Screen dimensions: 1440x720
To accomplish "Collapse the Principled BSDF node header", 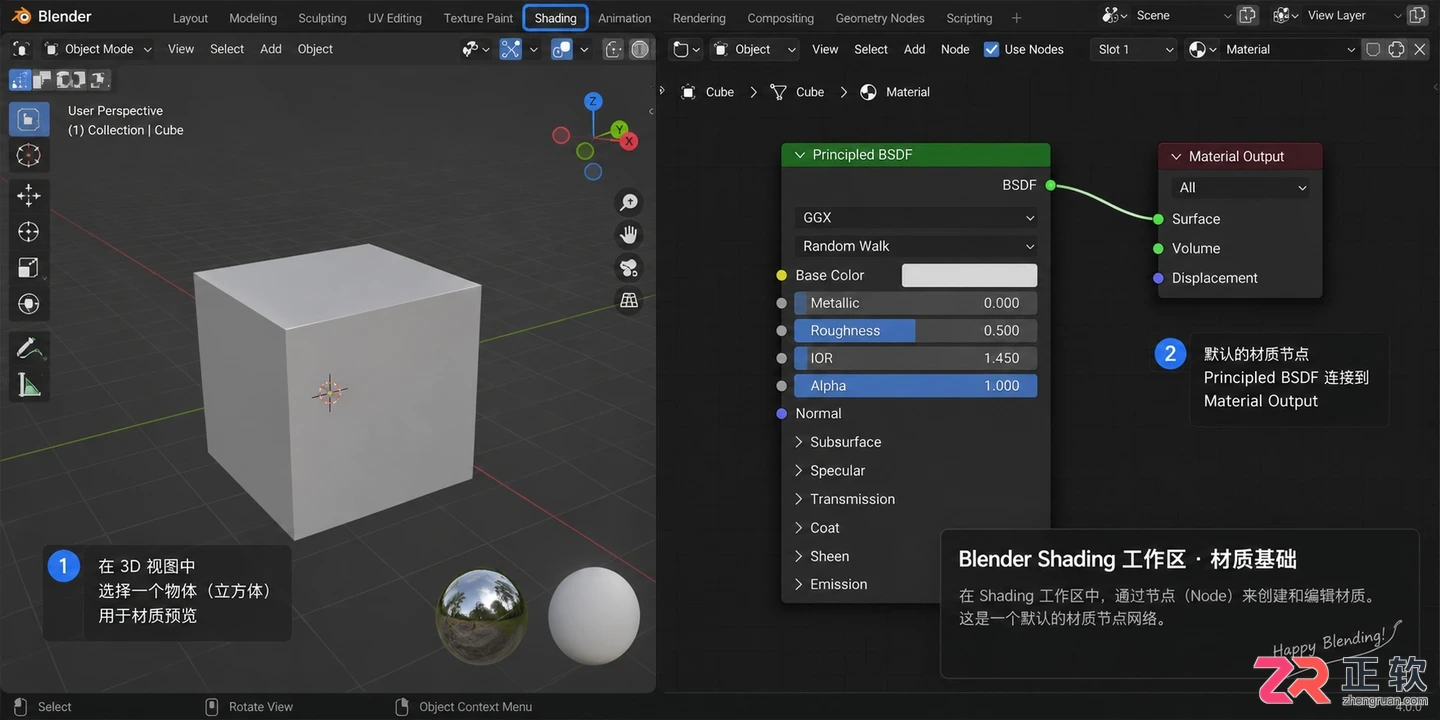I will [x=799, y=155].
